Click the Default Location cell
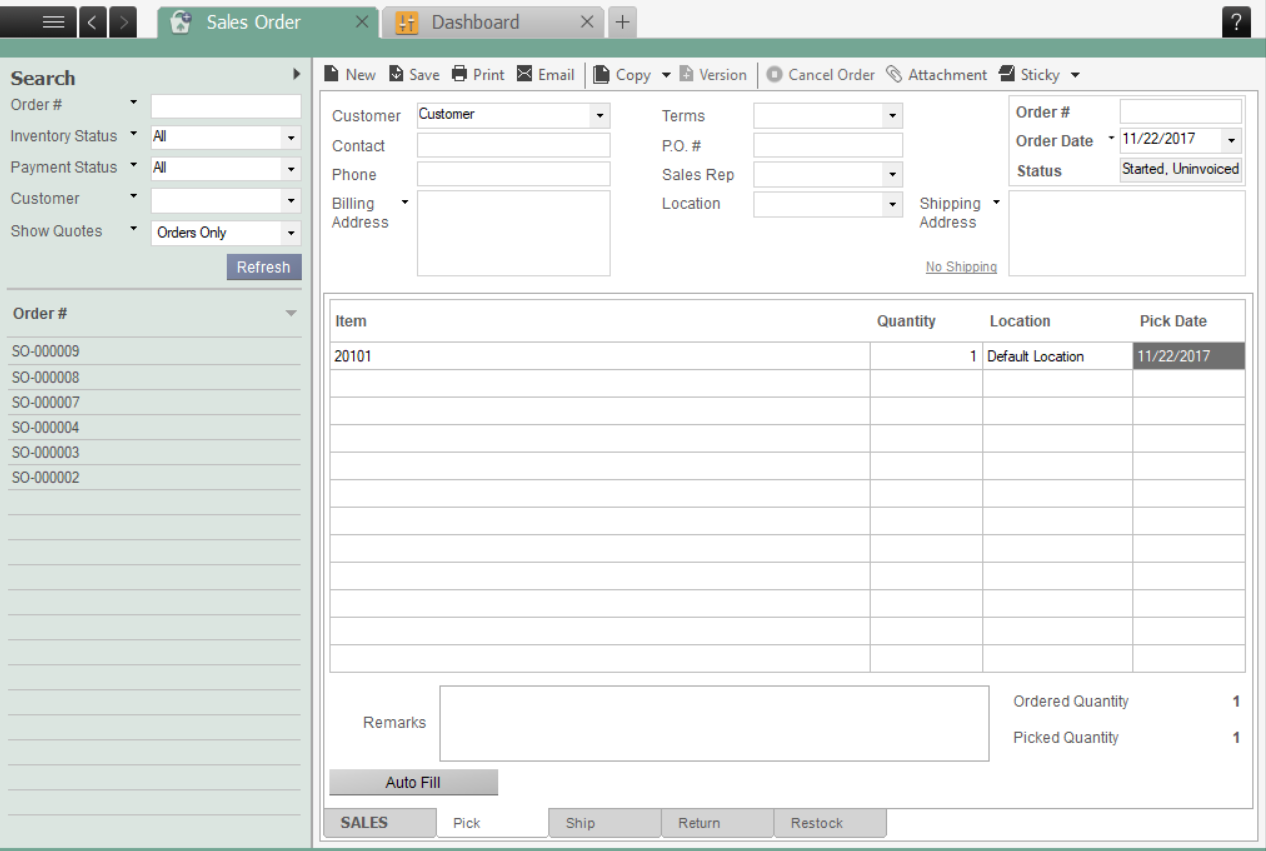 coord(1058,356)
